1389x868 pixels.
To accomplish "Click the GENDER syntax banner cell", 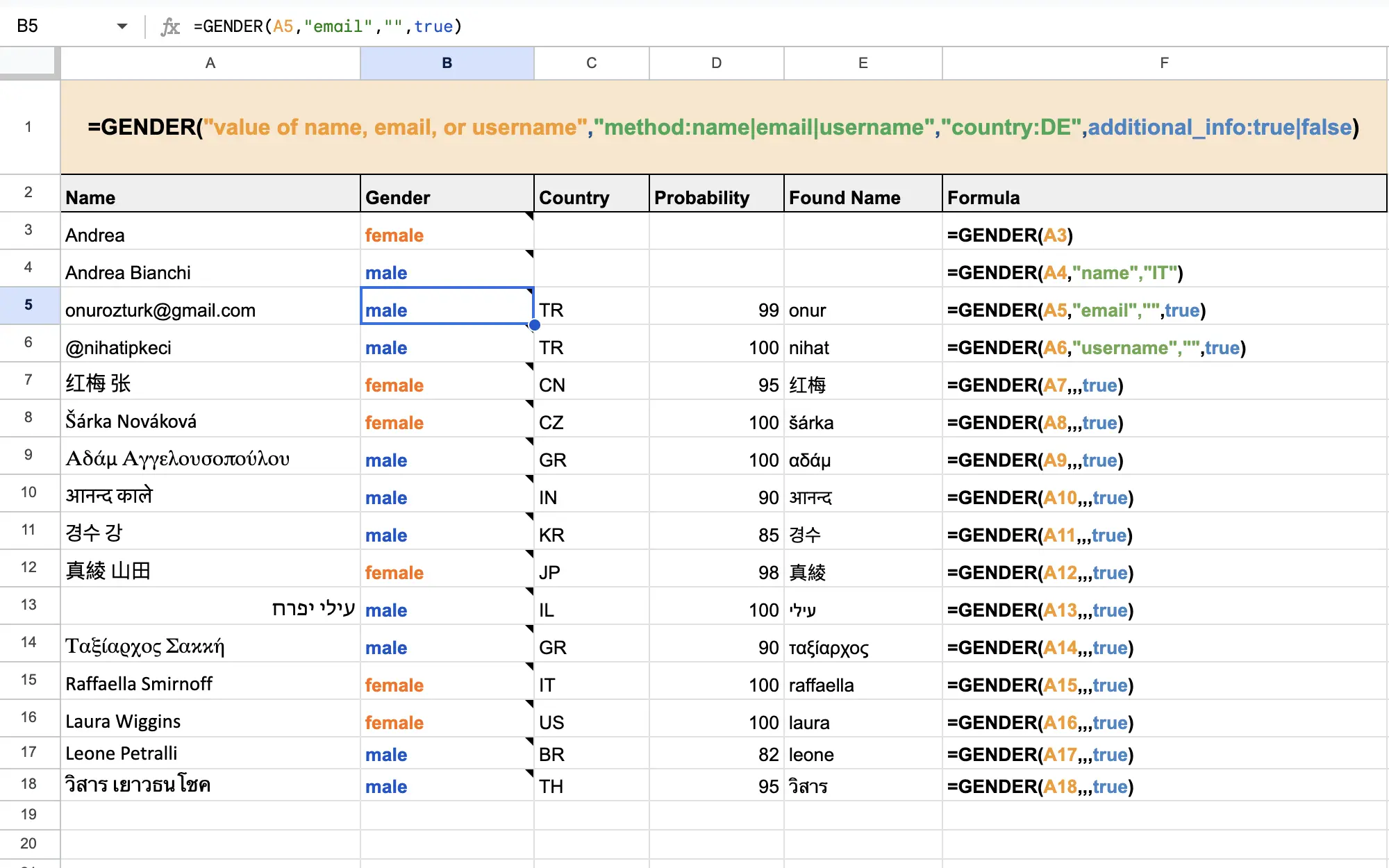I will [724, 127].
